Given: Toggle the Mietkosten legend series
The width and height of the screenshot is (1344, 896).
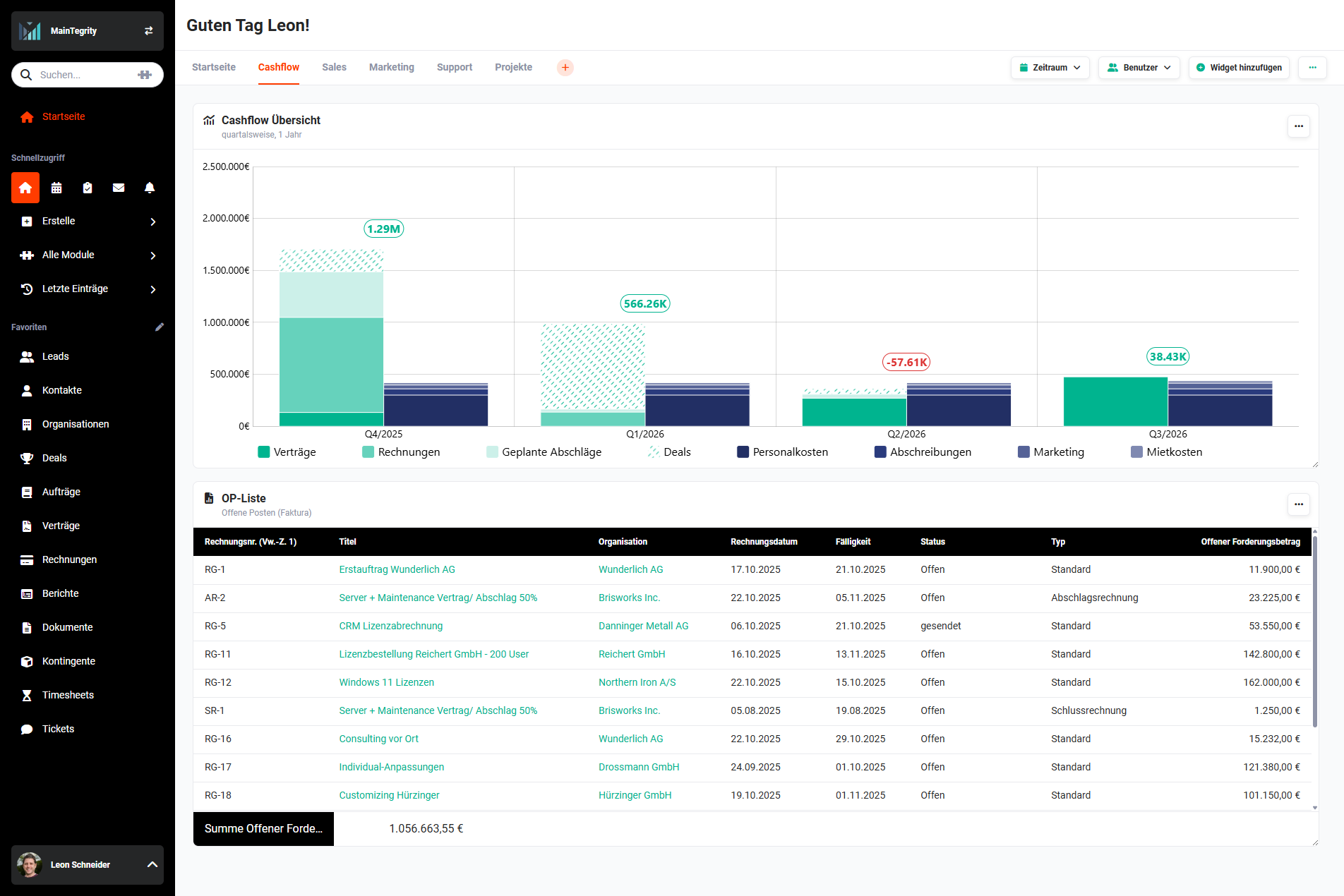Looking at the screenshot, I should click(x=1166, y=452).
